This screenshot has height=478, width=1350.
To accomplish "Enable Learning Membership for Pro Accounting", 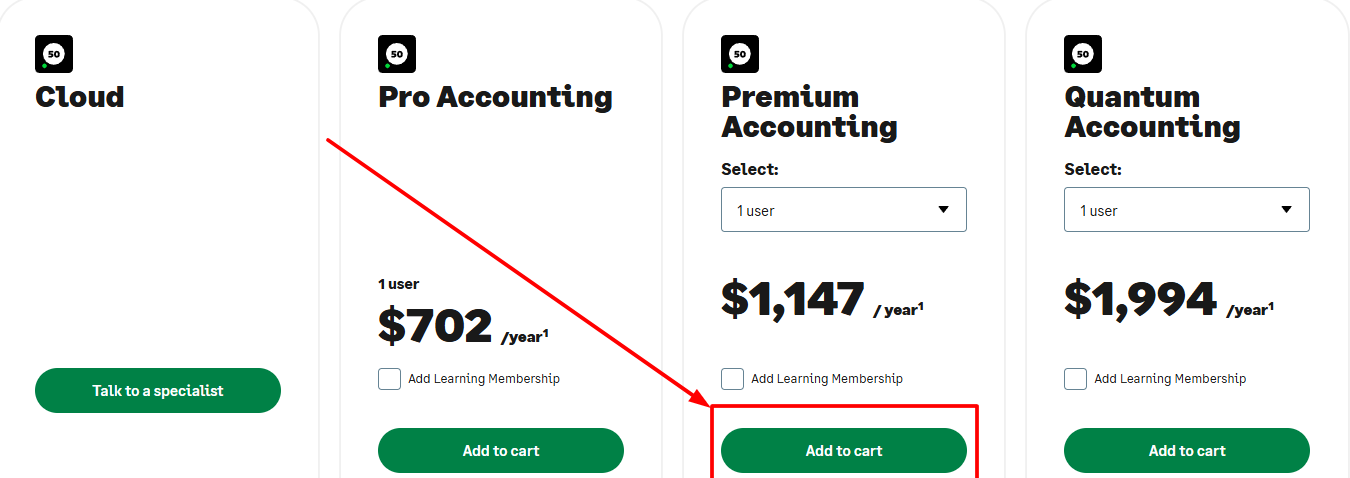I will (x=390, y=379).
